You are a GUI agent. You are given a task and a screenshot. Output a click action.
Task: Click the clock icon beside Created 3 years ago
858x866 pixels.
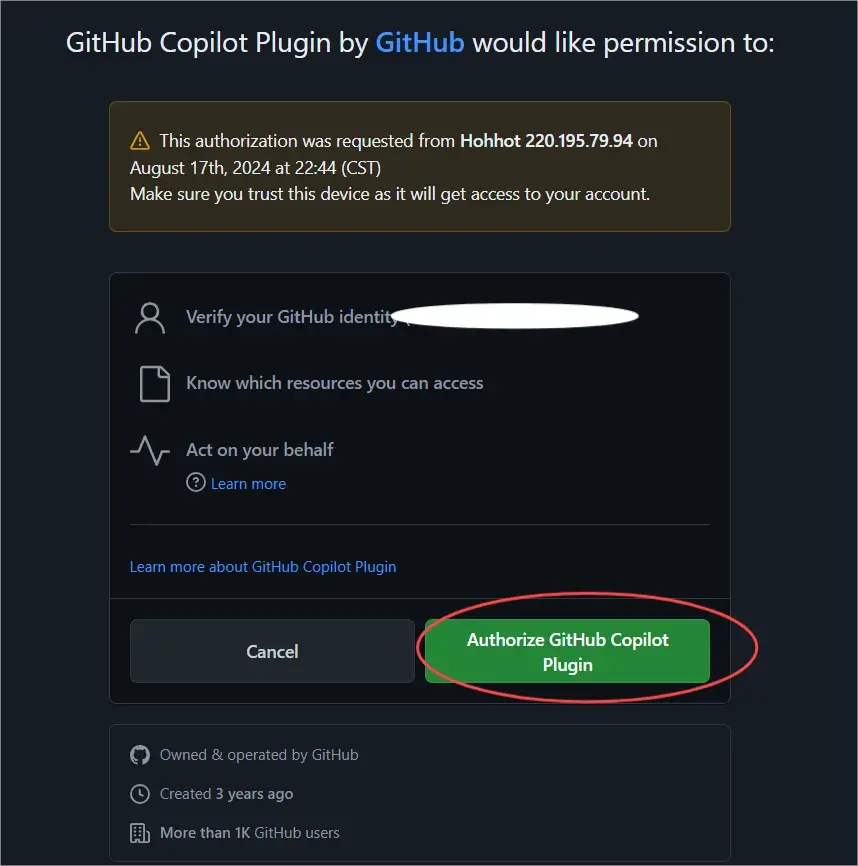pyautogui.click(x=140, y=794)
